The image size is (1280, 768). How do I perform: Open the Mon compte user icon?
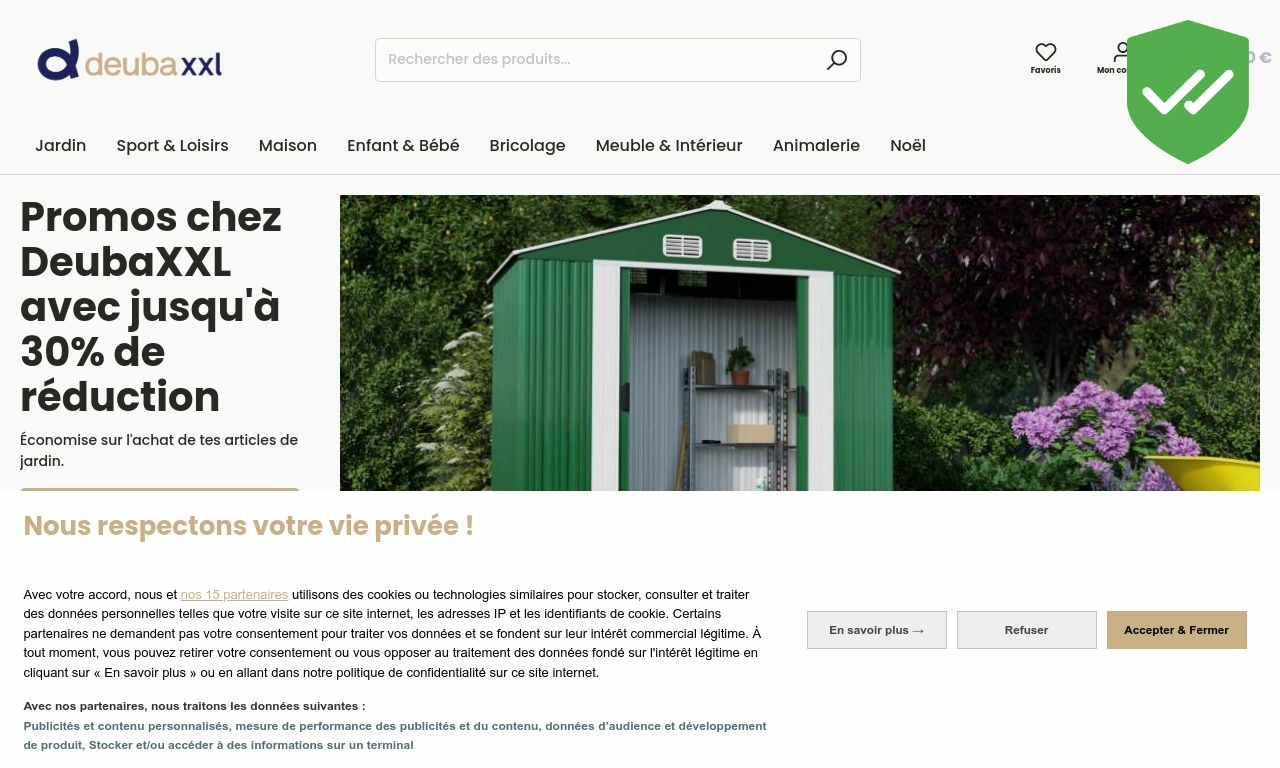click(x=1120, y=52)
